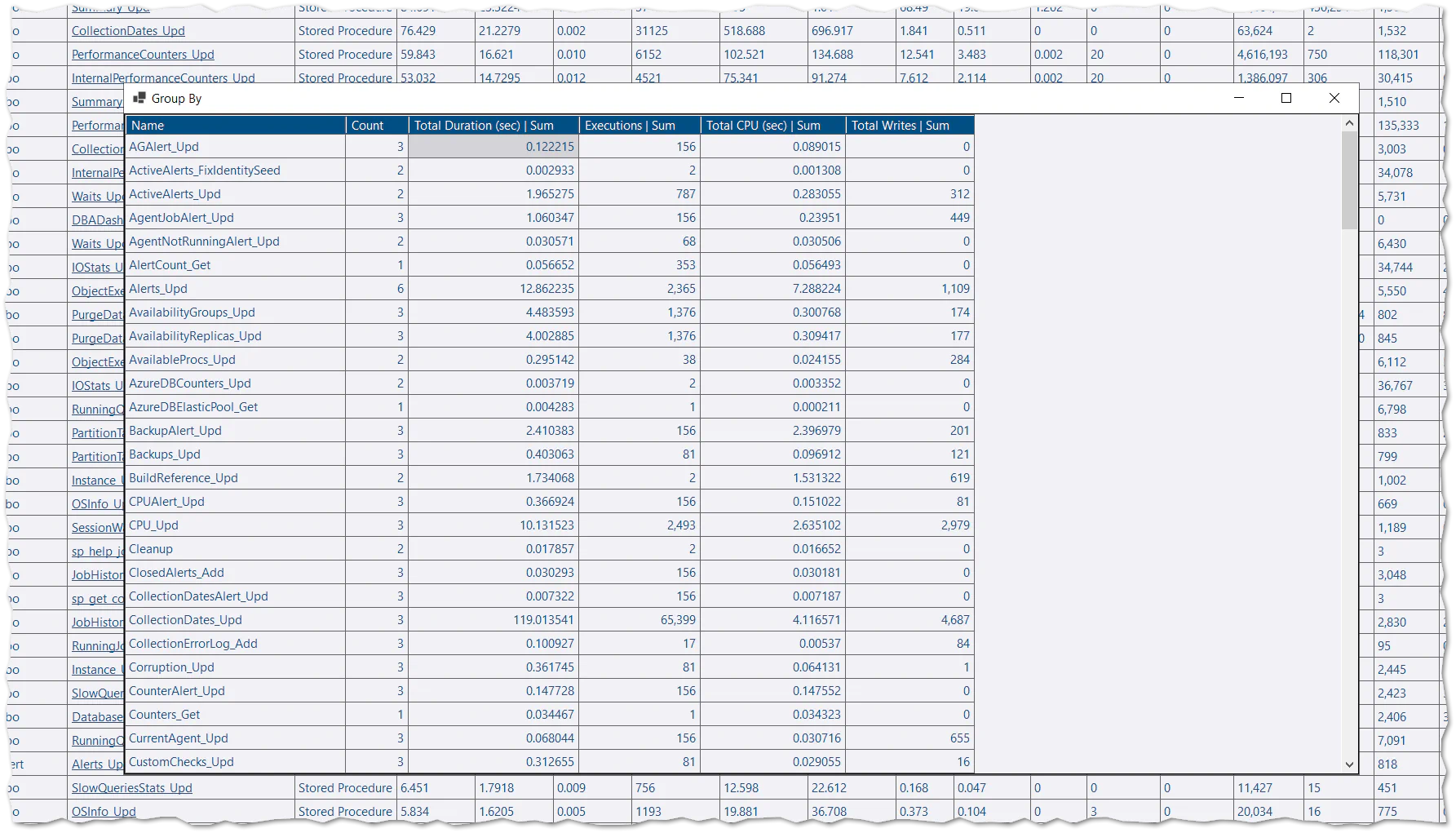1456x833 pixels.
Task: Select the CollectionErrorLog_Add row name
Action: 193,644
